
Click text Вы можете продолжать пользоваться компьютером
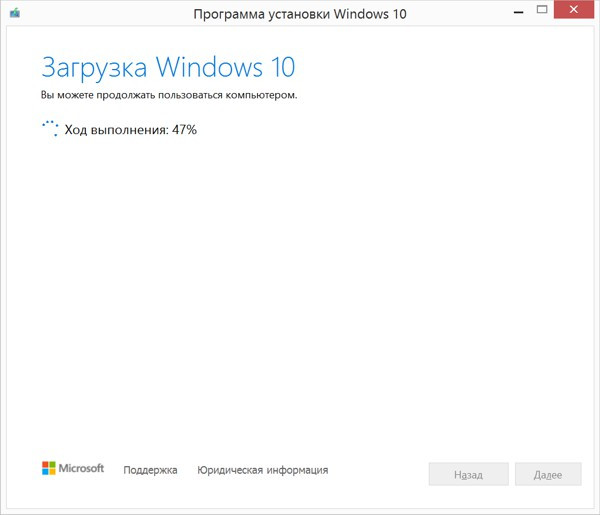[x=169, y=95]
